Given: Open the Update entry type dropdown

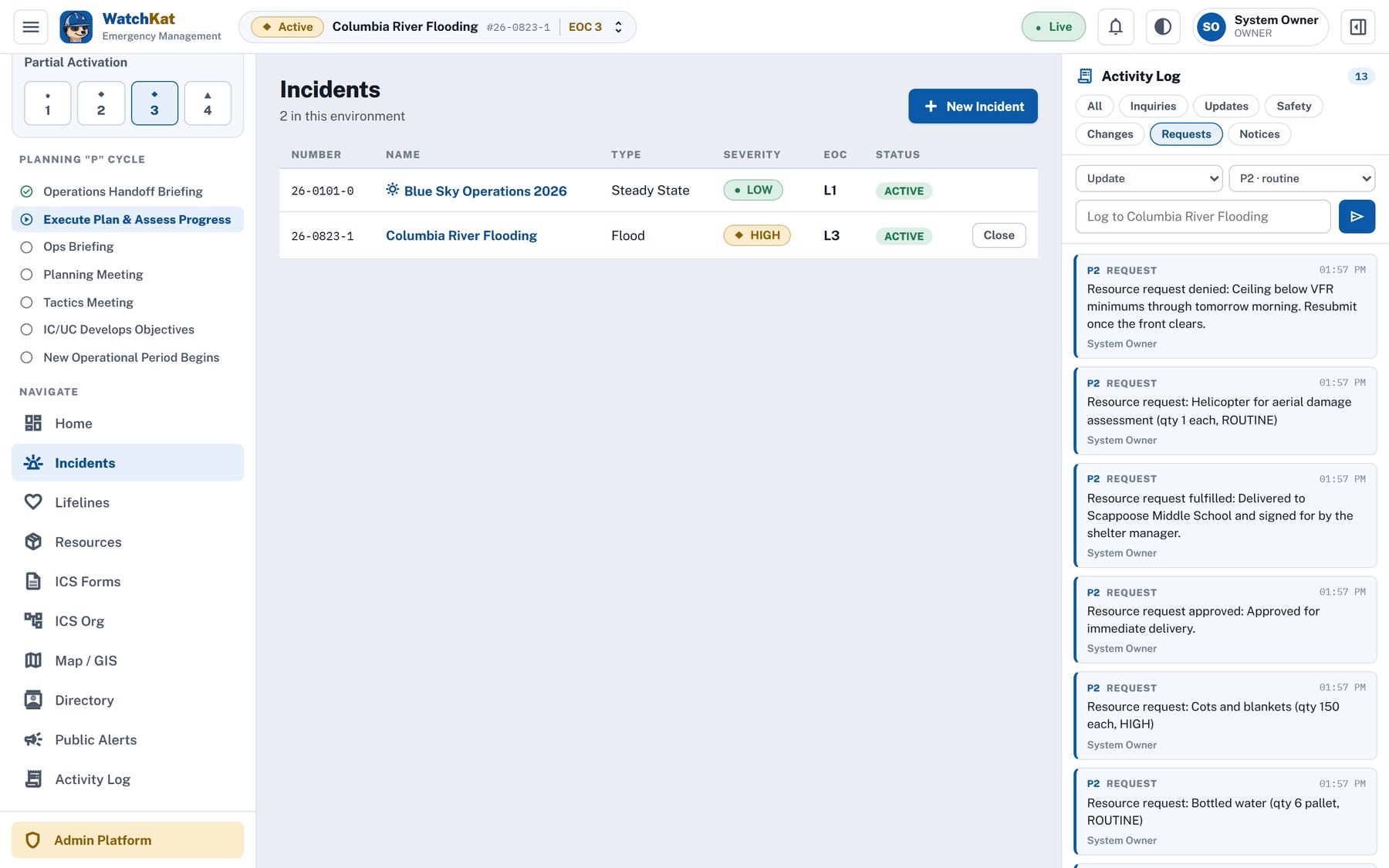Looking at the screenshot, I should click(1148, 178).
